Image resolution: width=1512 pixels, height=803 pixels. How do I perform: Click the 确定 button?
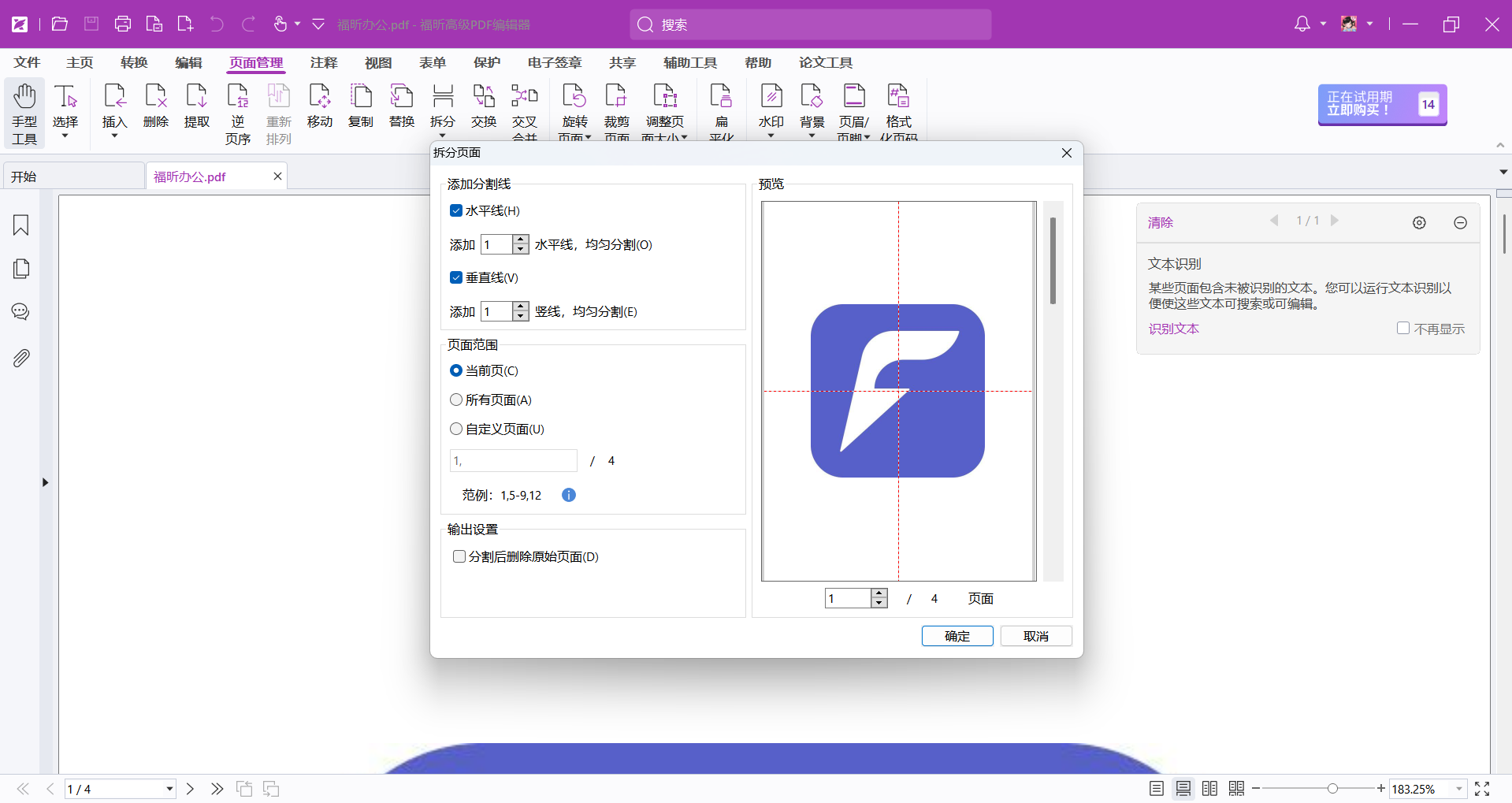[x=957, y=636]
